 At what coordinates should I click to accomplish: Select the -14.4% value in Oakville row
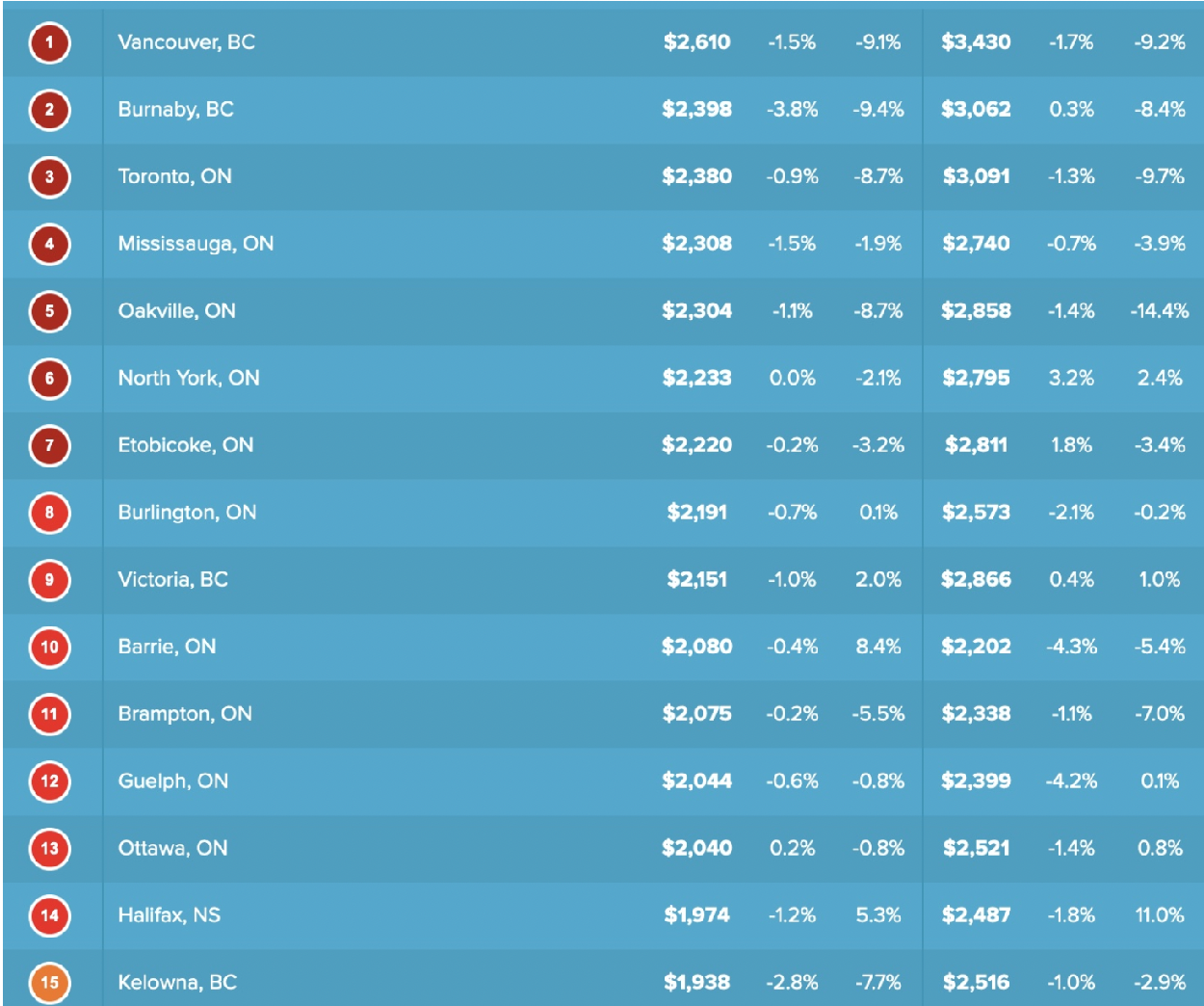(x=1159, y=311)
